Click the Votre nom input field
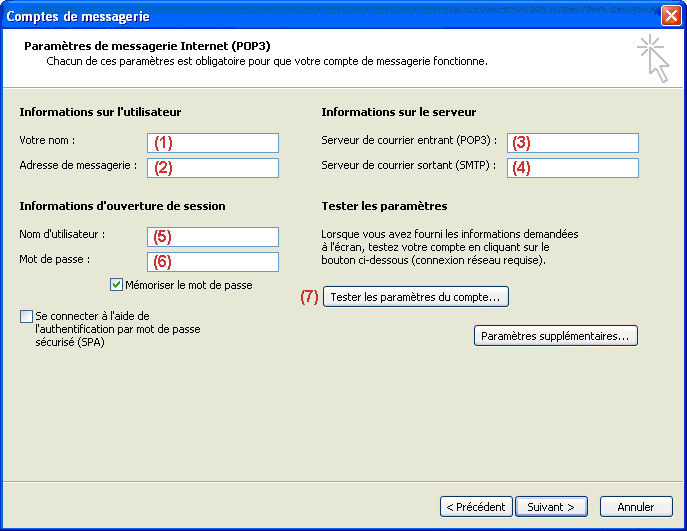 pyautogui.click(x=213, y=143)
